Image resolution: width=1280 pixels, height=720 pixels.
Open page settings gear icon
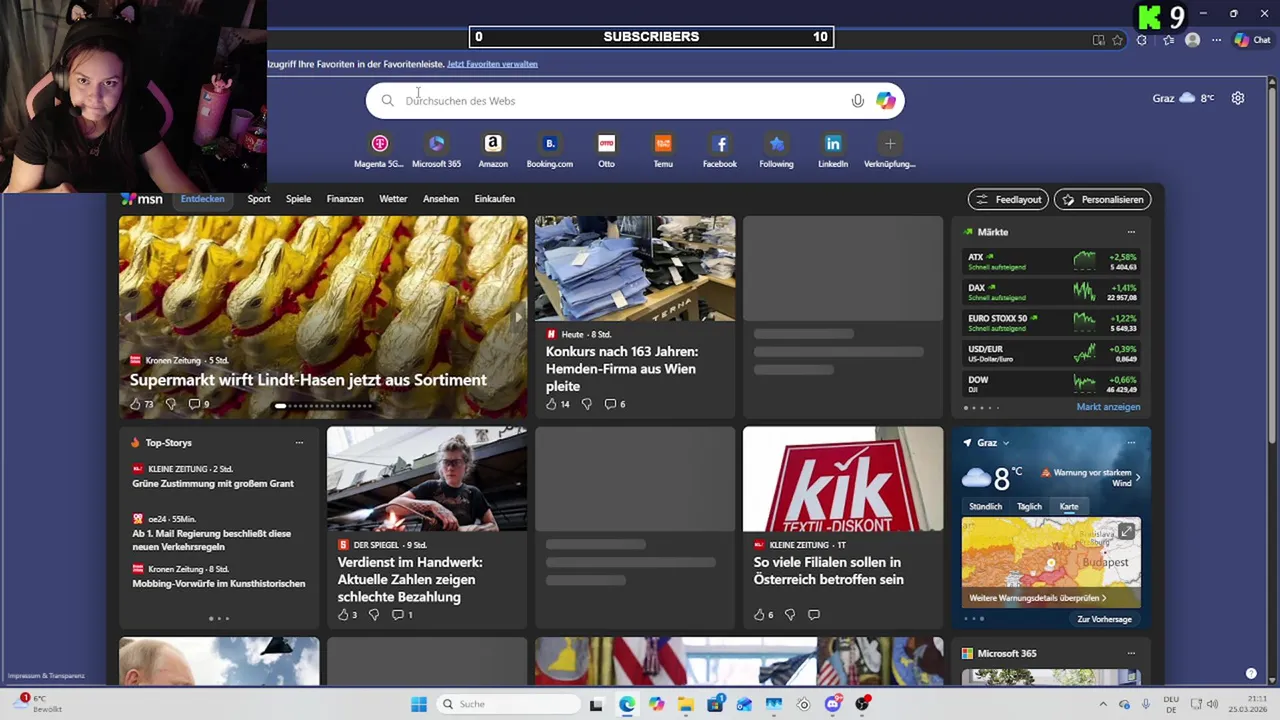(x=1238, y=98)
